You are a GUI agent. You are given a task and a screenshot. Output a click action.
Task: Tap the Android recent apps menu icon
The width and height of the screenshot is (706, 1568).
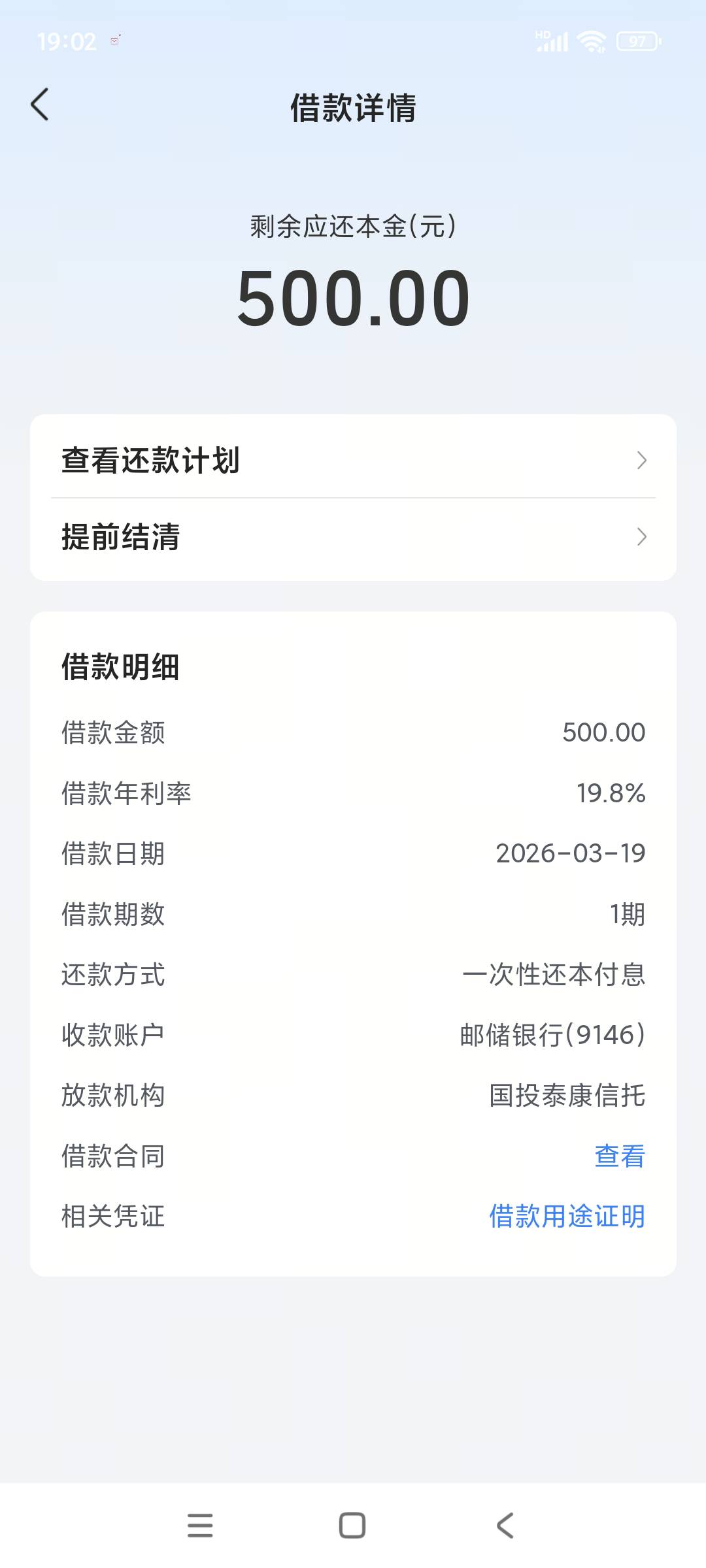[x=200, y=1526]
